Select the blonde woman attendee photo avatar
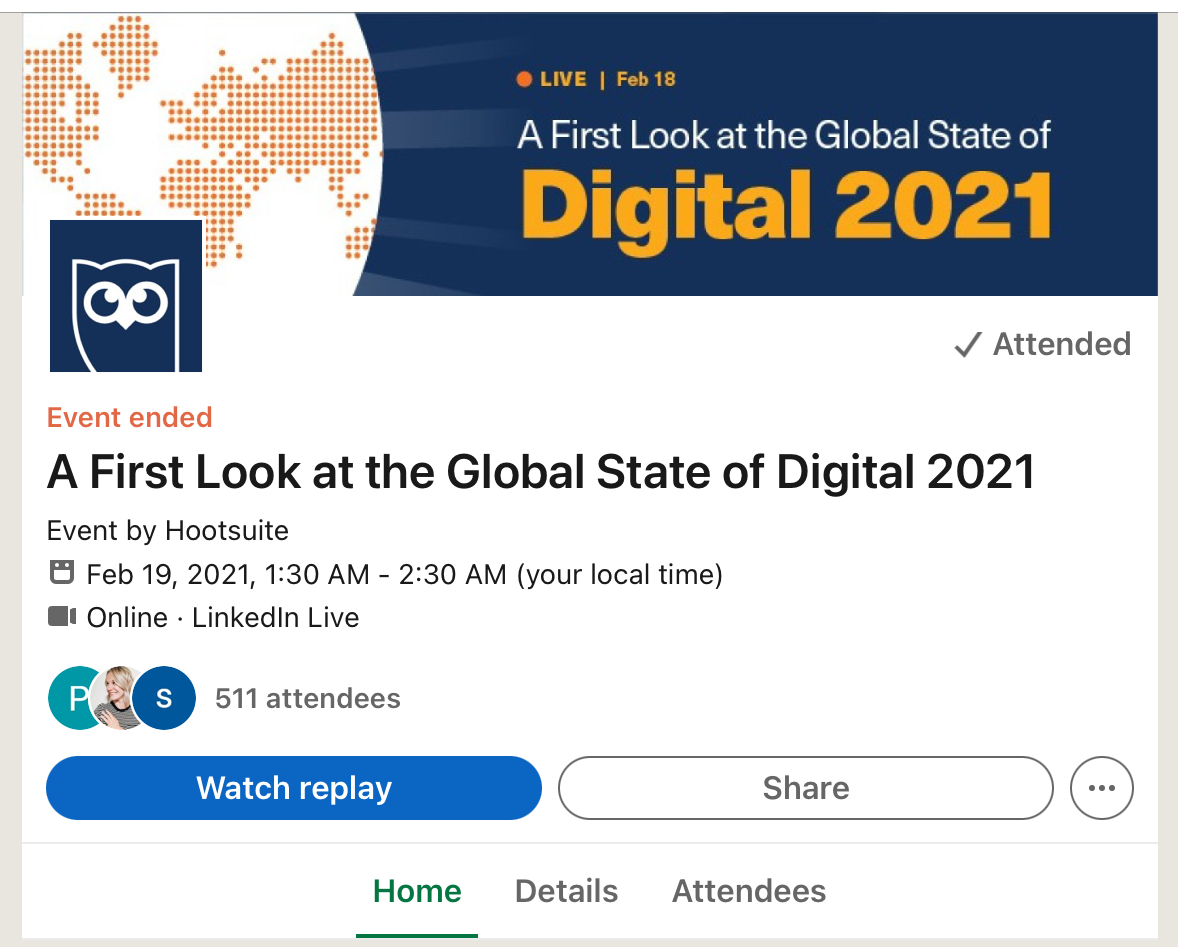 (x=117, y=698)
